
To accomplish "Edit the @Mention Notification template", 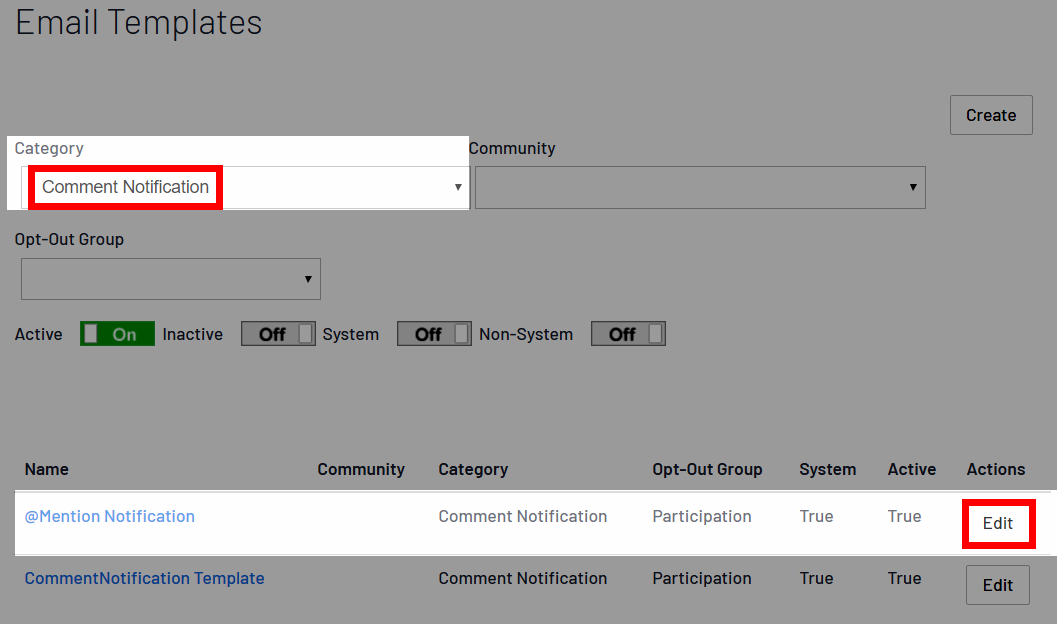I will (x=998, y=524).
